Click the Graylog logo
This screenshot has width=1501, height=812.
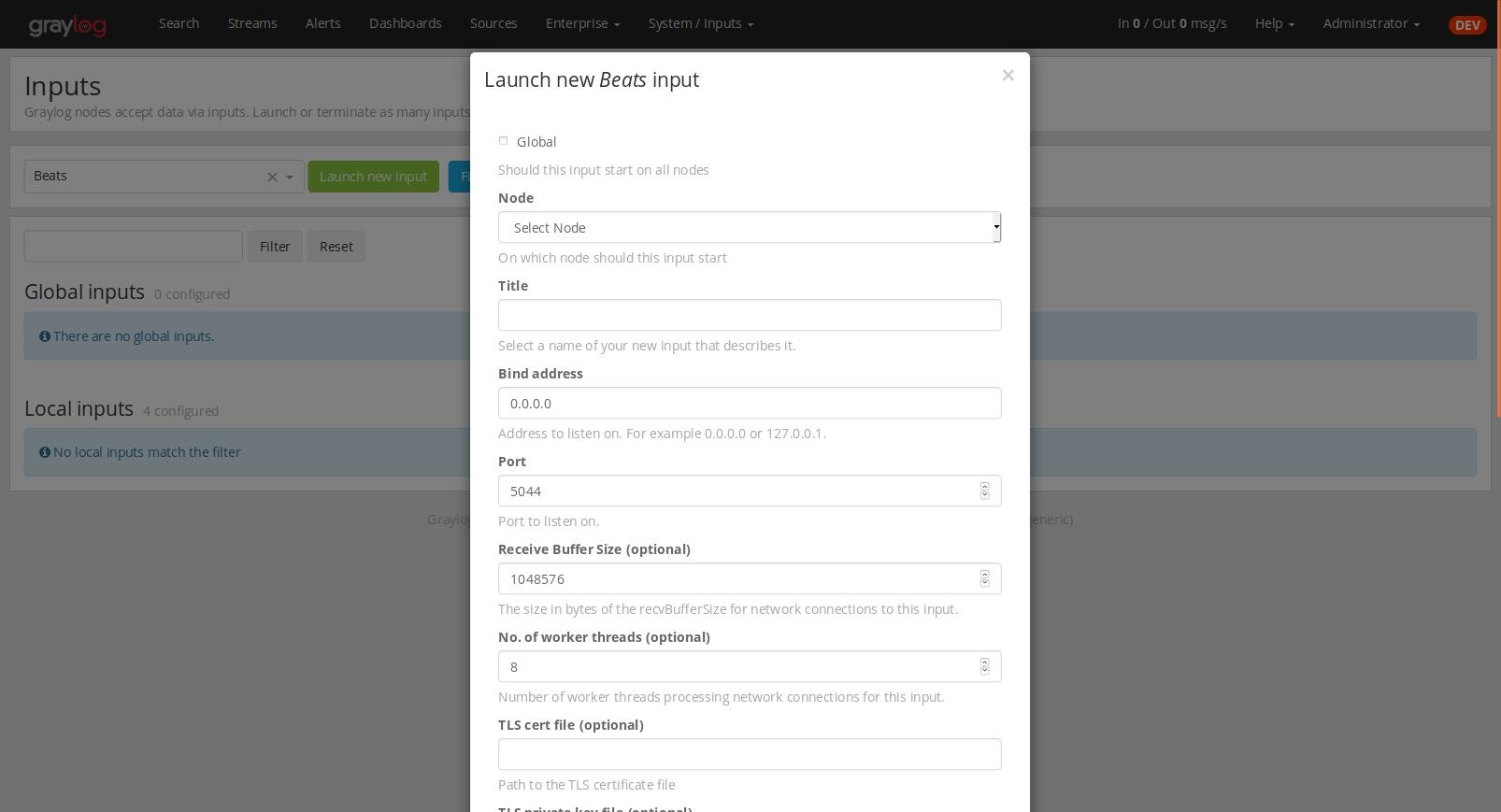click(x=67, y=25)
